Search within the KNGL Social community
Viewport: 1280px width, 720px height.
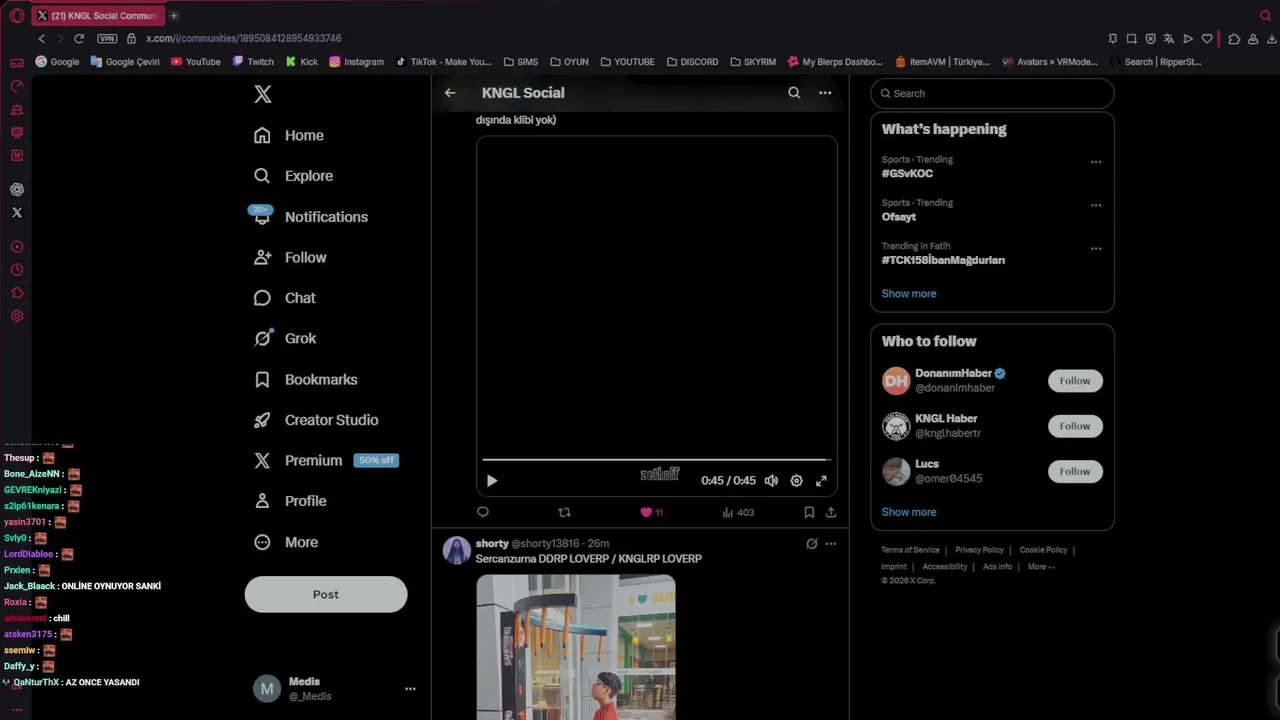794,93
